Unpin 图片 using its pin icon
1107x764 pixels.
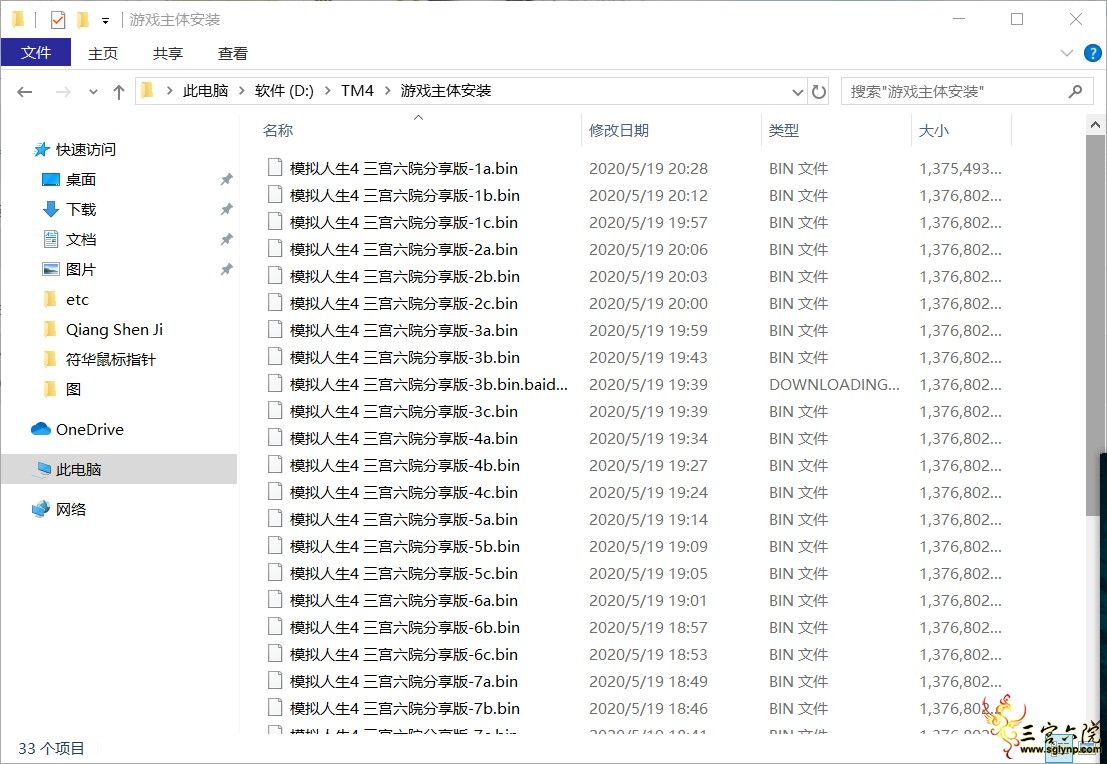tap(226, 269)
